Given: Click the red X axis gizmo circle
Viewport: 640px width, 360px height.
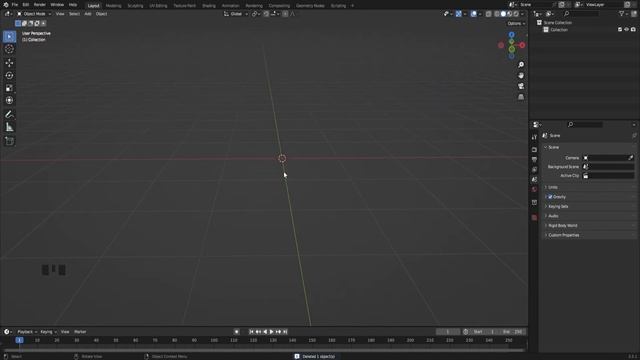Looking at the screenshot, I should coord(522,45).
